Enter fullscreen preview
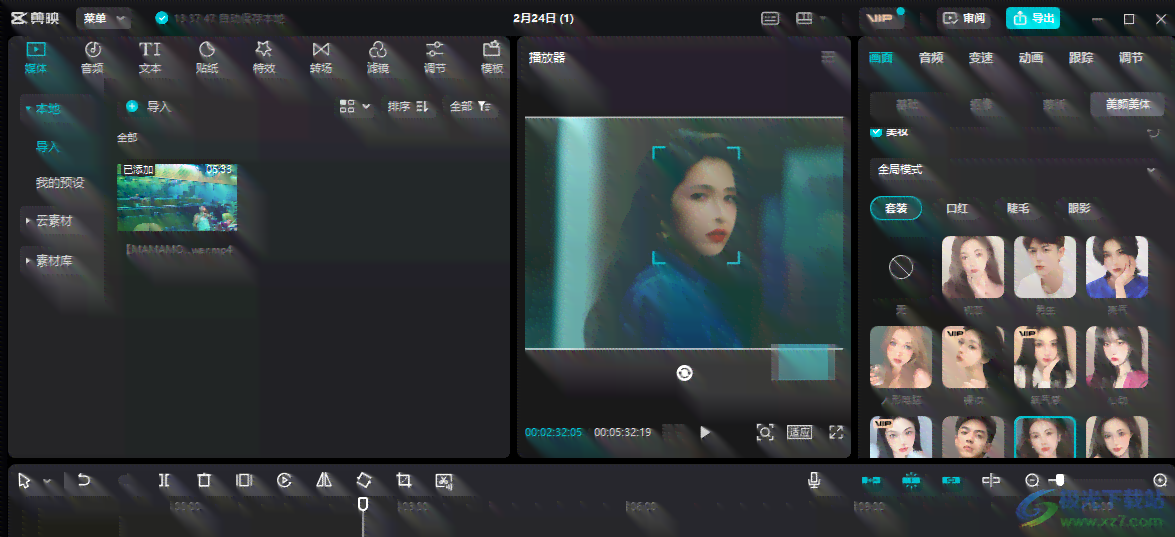1175x537 pixels. 836,432
